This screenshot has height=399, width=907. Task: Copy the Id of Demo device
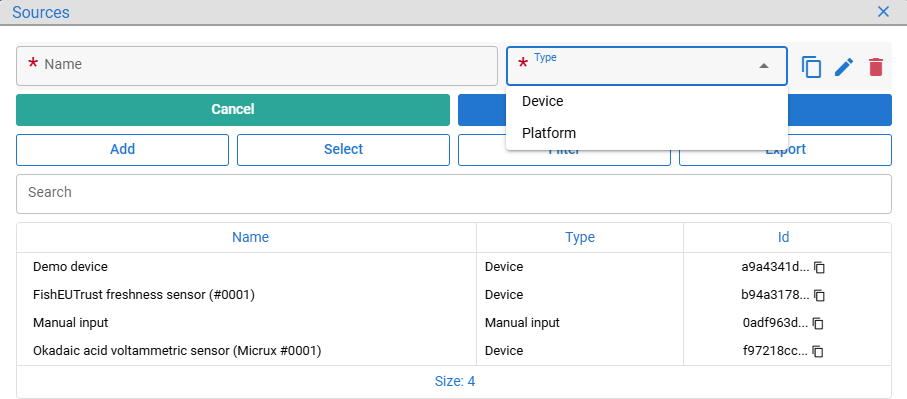(819, 267)
